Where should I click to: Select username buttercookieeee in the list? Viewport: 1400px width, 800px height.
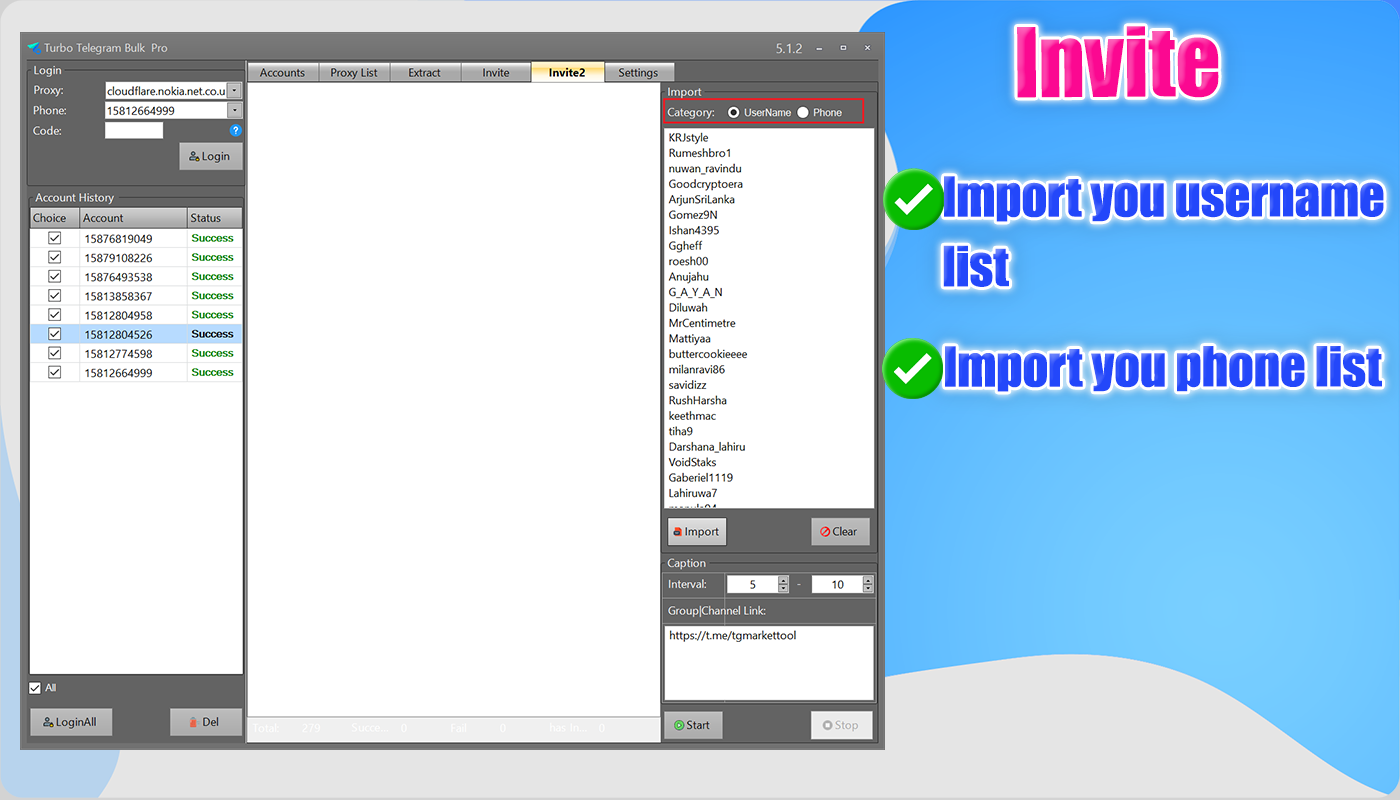point(708,354)
